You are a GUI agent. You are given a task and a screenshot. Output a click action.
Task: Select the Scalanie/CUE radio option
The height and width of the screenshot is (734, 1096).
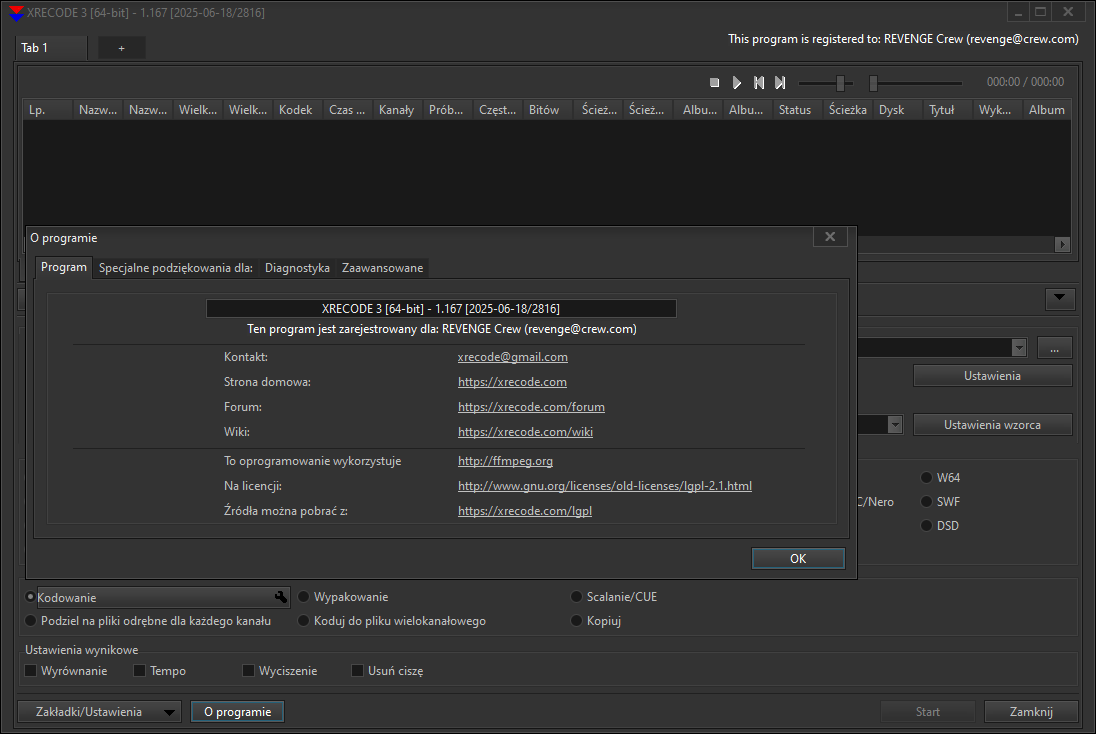coord(576,597)
